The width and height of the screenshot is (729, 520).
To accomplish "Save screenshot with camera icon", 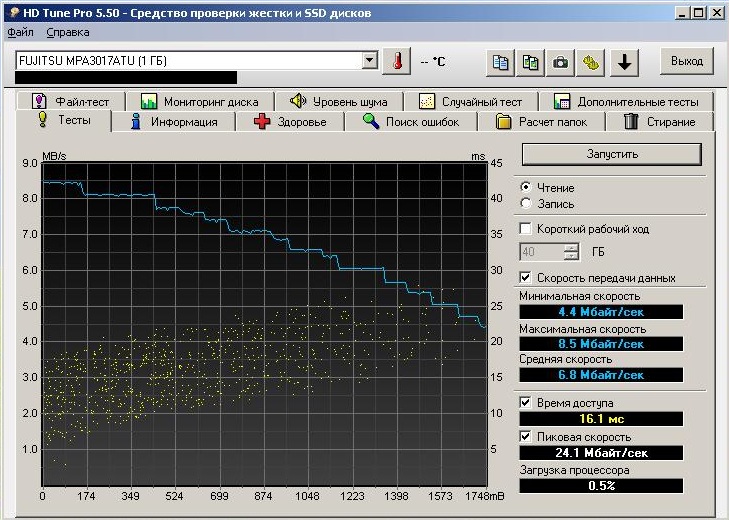I will (560, 62).
